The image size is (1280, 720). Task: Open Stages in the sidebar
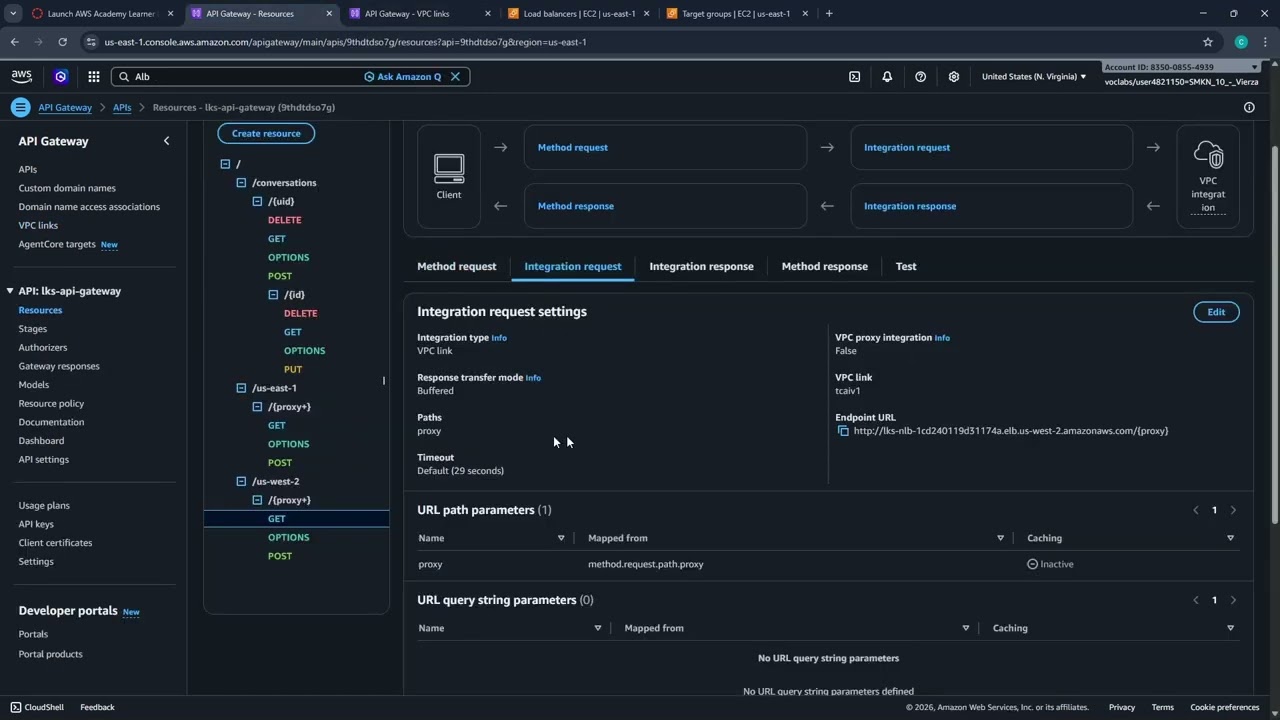[x=33, y=329]
